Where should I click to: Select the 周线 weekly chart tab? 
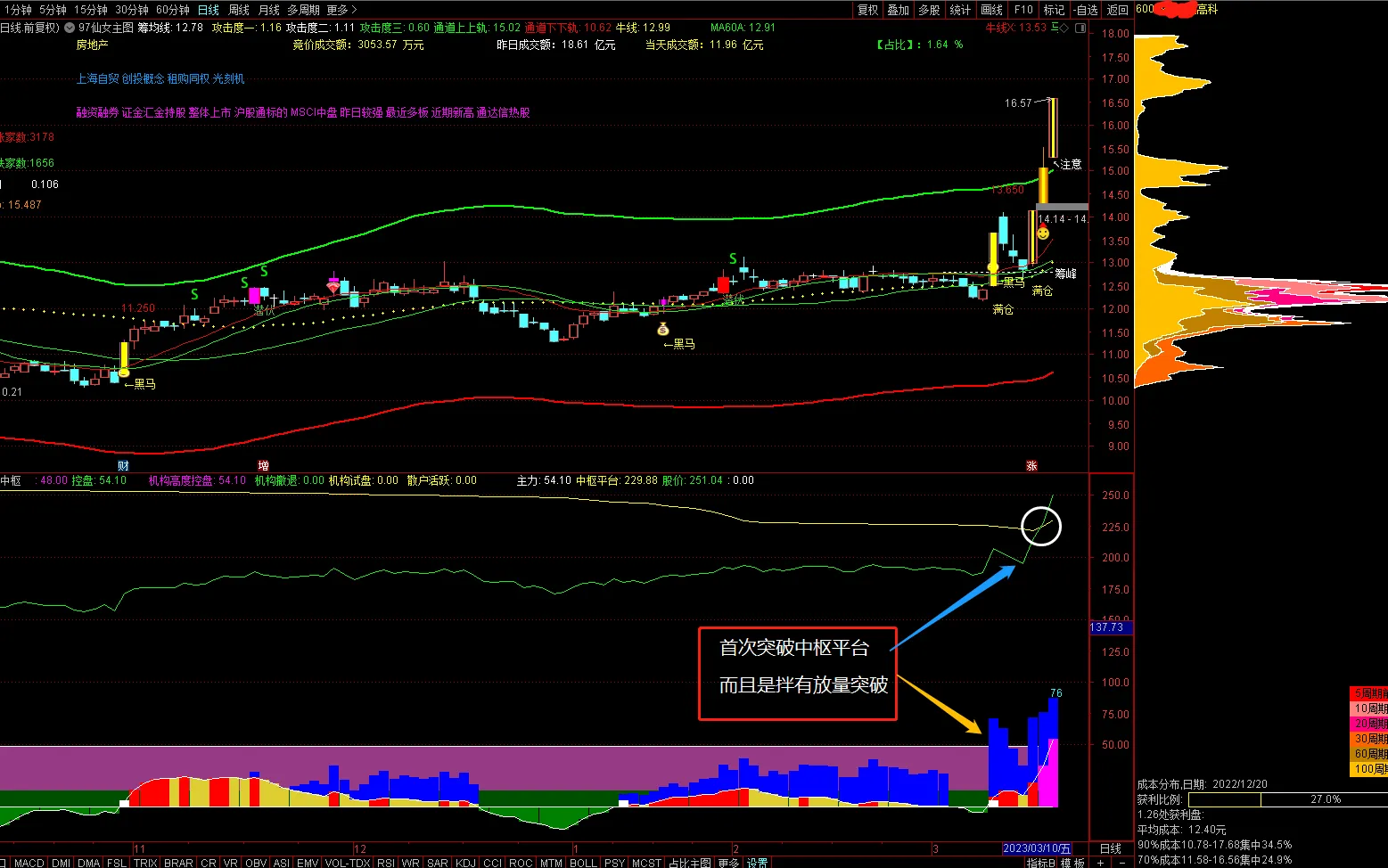(239, 10)
